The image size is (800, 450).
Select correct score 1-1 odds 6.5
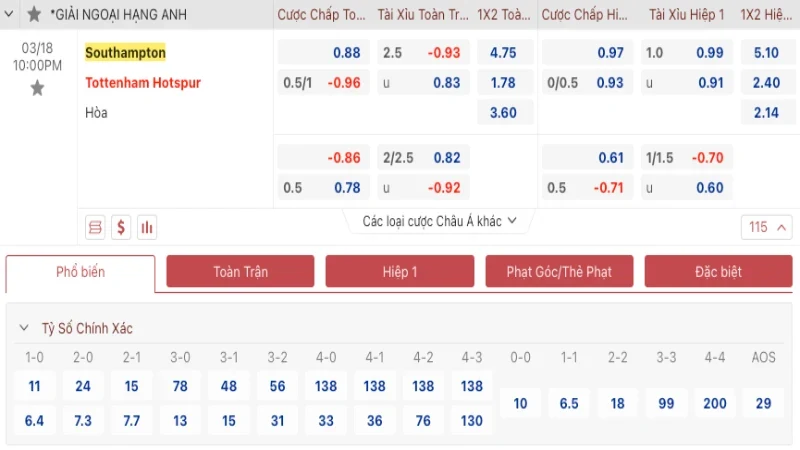click(569, 404)
